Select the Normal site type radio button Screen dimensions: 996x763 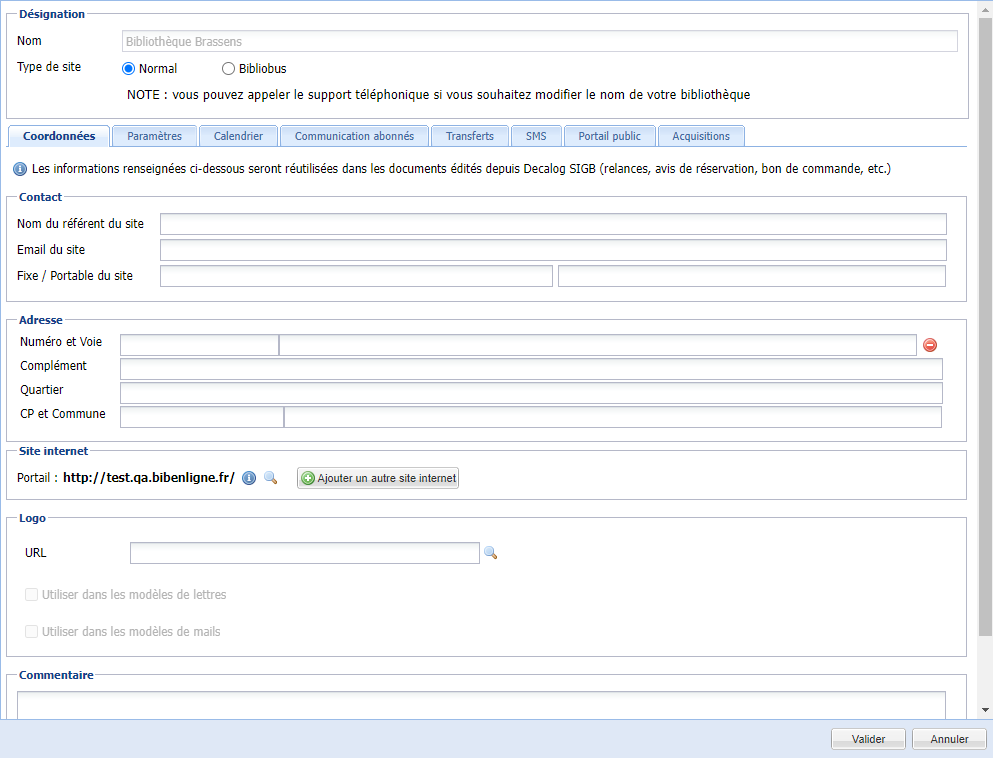(128, 68)
